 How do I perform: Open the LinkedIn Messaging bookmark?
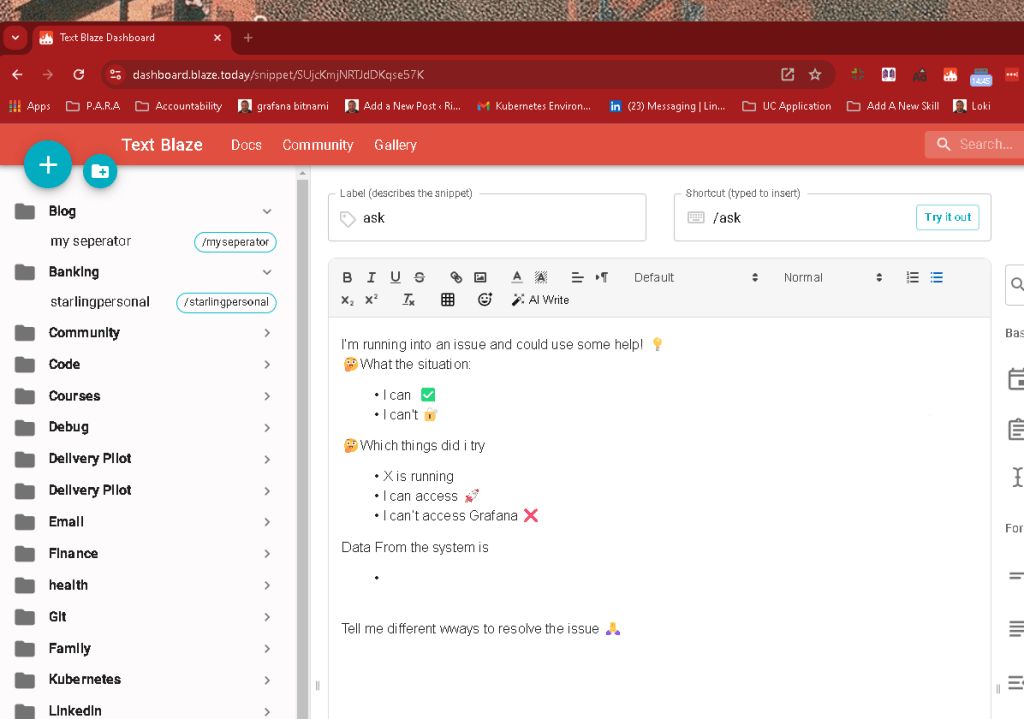coord(667,106)
